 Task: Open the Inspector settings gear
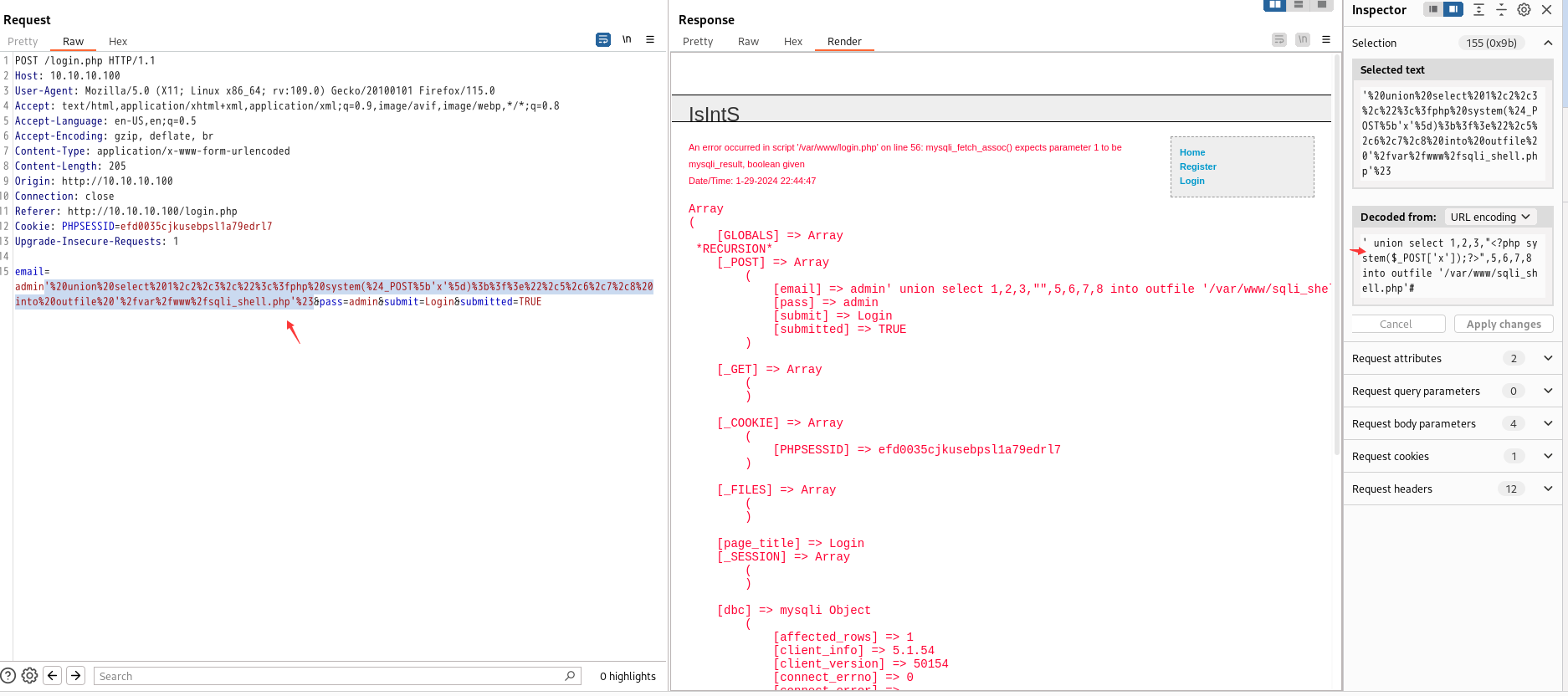(x=1524, y=9)
